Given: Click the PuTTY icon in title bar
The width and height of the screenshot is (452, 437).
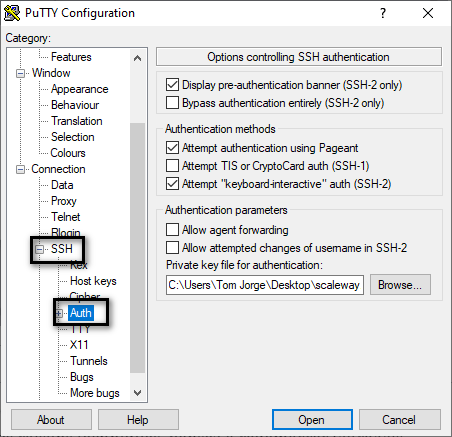Looking at the screenshot, I should (x=12, y=13).
